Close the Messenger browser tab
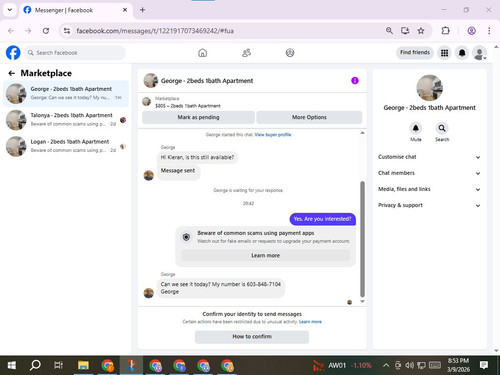 click(125, 10)
